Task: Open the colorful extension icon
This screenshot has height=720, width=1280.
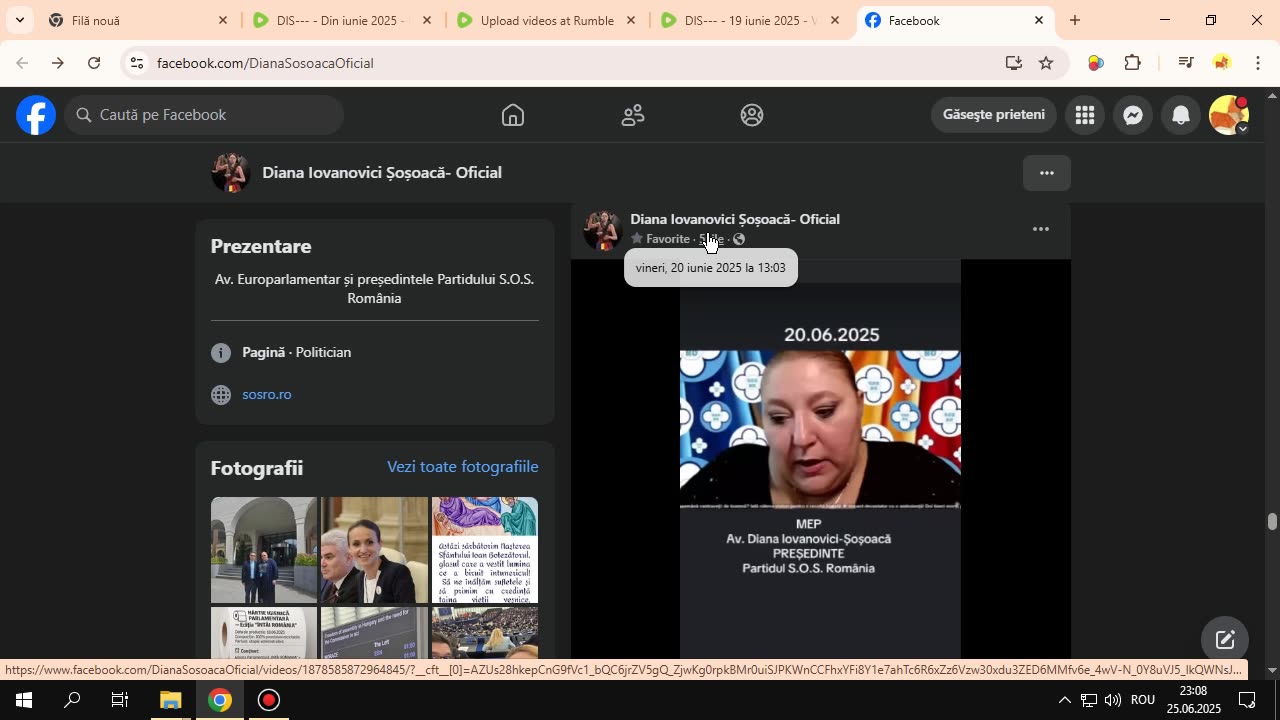Action: (1095, 63)
